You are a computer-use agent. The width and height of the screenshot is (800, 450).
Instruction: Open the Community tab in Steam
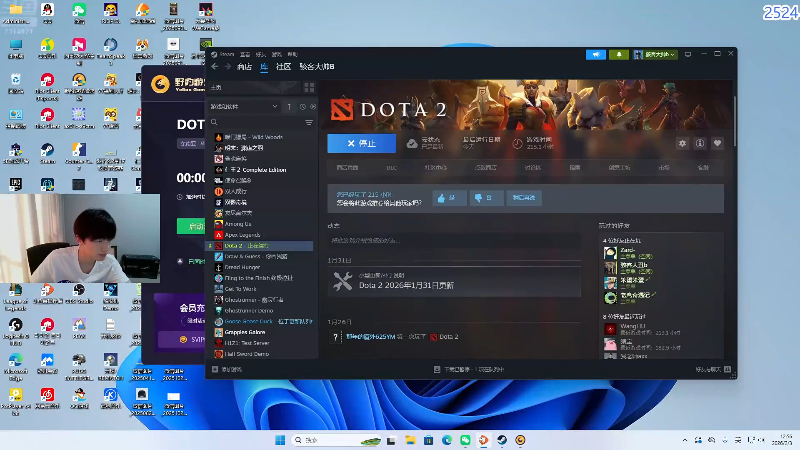click(x=283, y=67)
